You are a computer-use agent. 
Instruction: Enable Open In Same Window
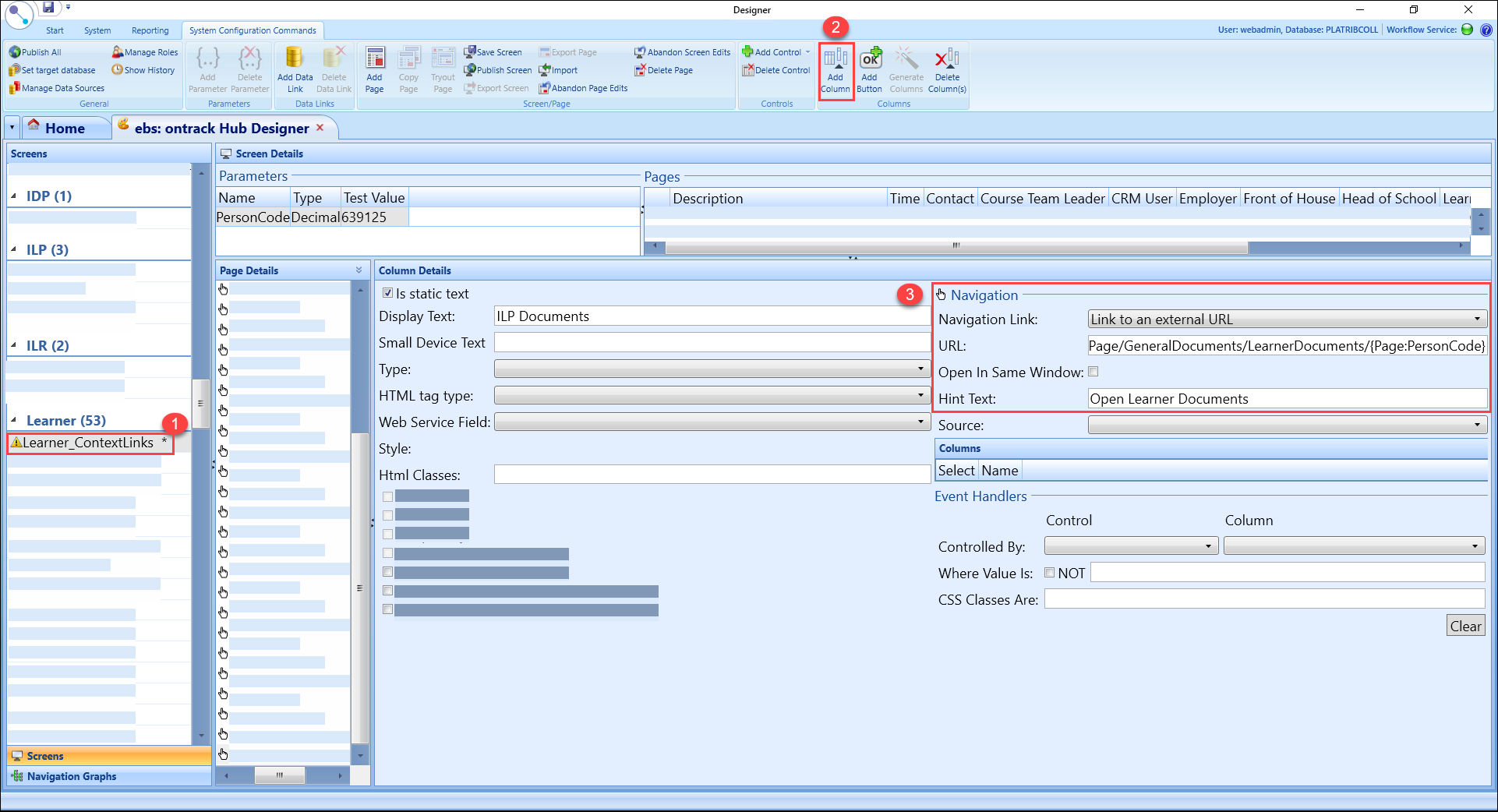[x=1093, y=372]
